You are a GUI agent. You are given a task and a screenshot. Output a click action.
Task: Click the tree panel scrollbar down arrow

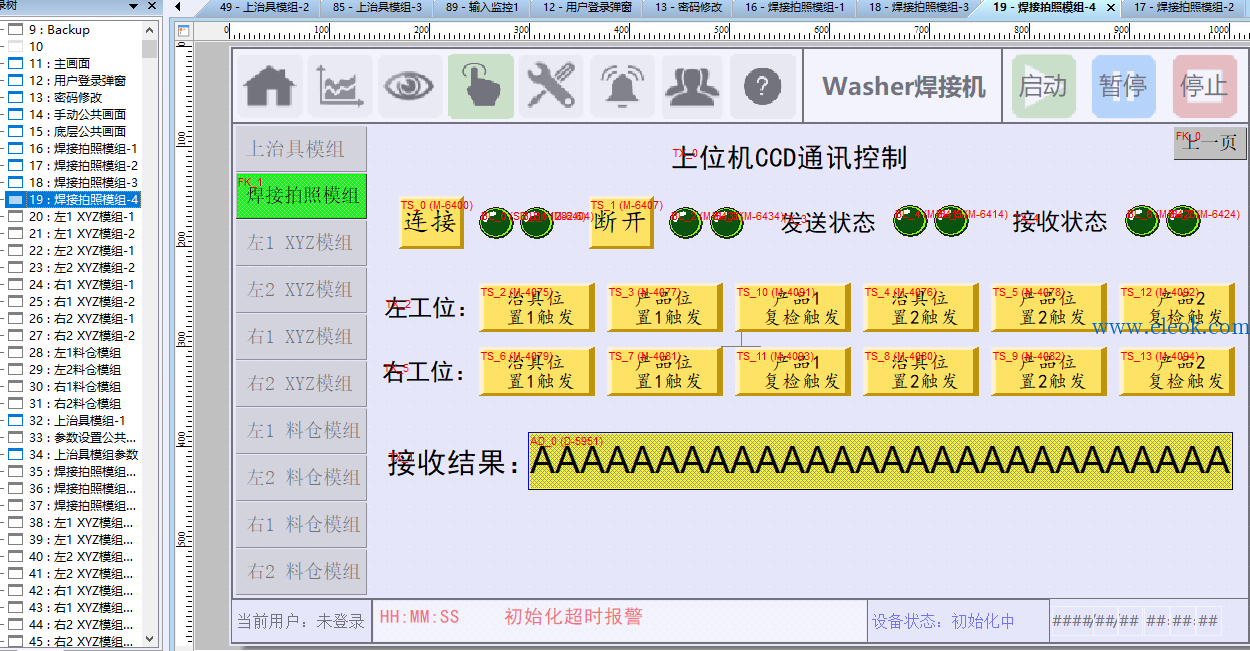(x=150, y=639)
